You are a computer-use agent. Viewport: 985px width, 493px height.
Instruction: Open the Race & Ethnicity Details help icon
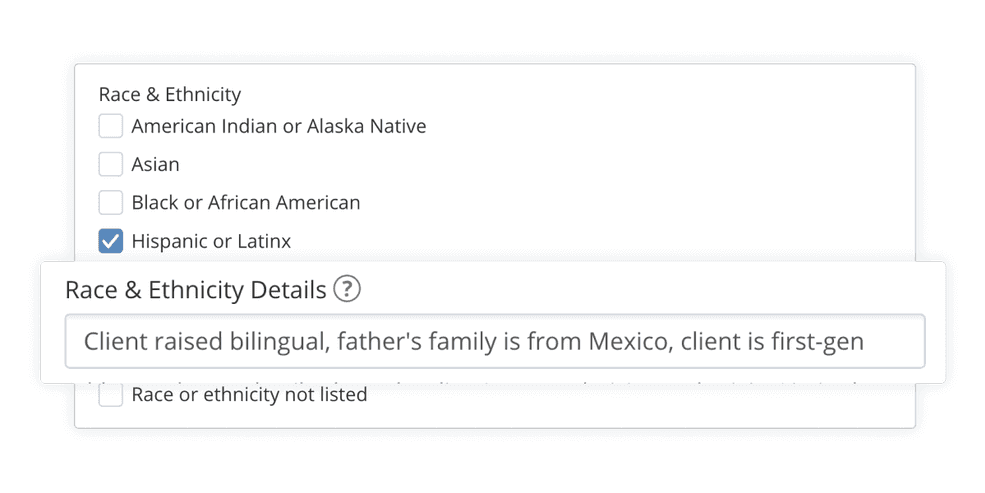point(347,290)
